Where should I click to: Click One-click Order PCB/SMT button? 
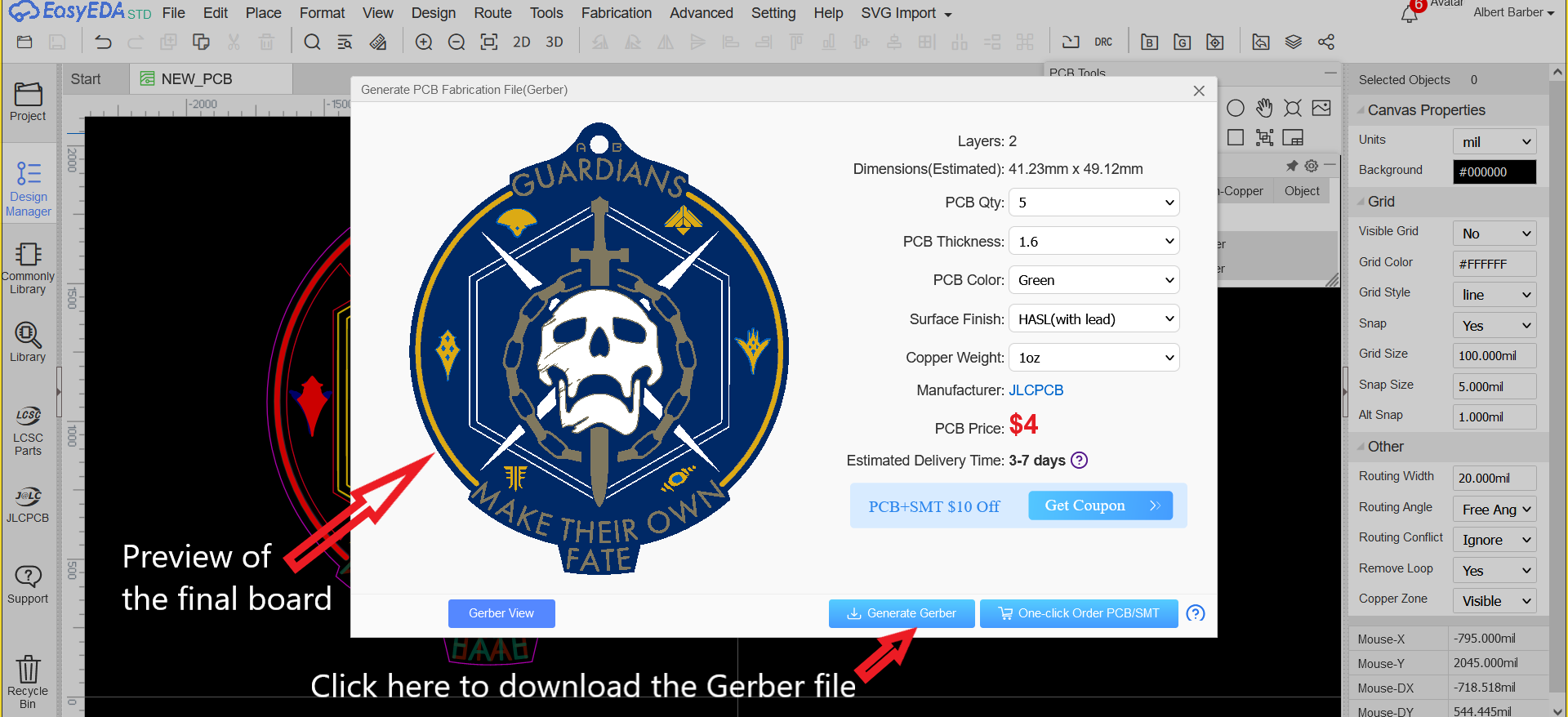[1079, 613]
